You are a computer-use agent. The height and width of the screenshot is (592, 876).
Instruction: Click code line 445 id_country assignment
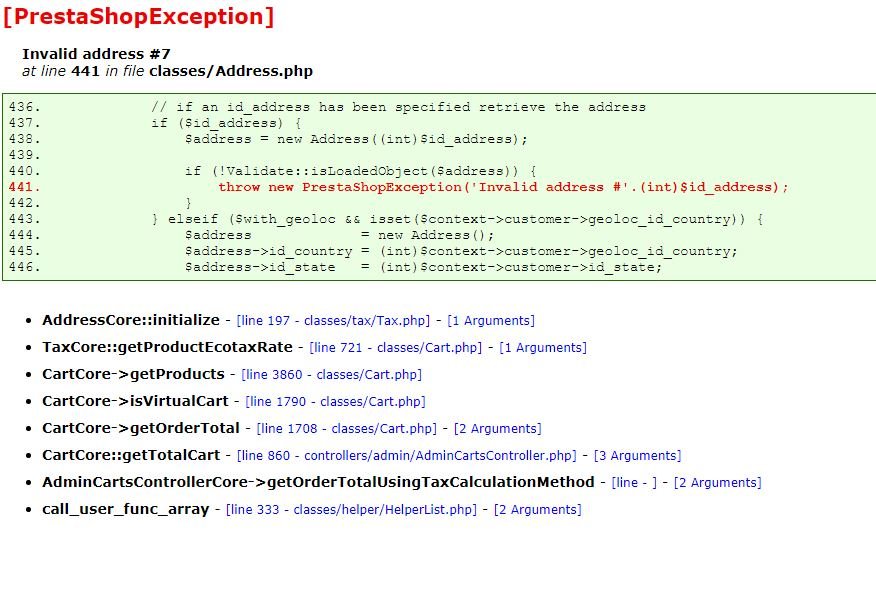point(461,251)
